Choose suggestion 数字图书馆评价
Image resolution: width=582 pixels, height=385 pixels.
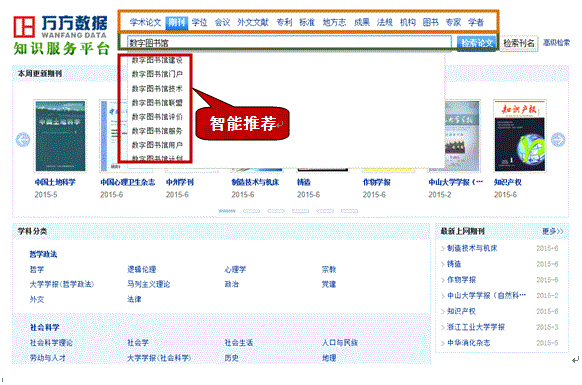pyautogui.click(x=157, y=117)
